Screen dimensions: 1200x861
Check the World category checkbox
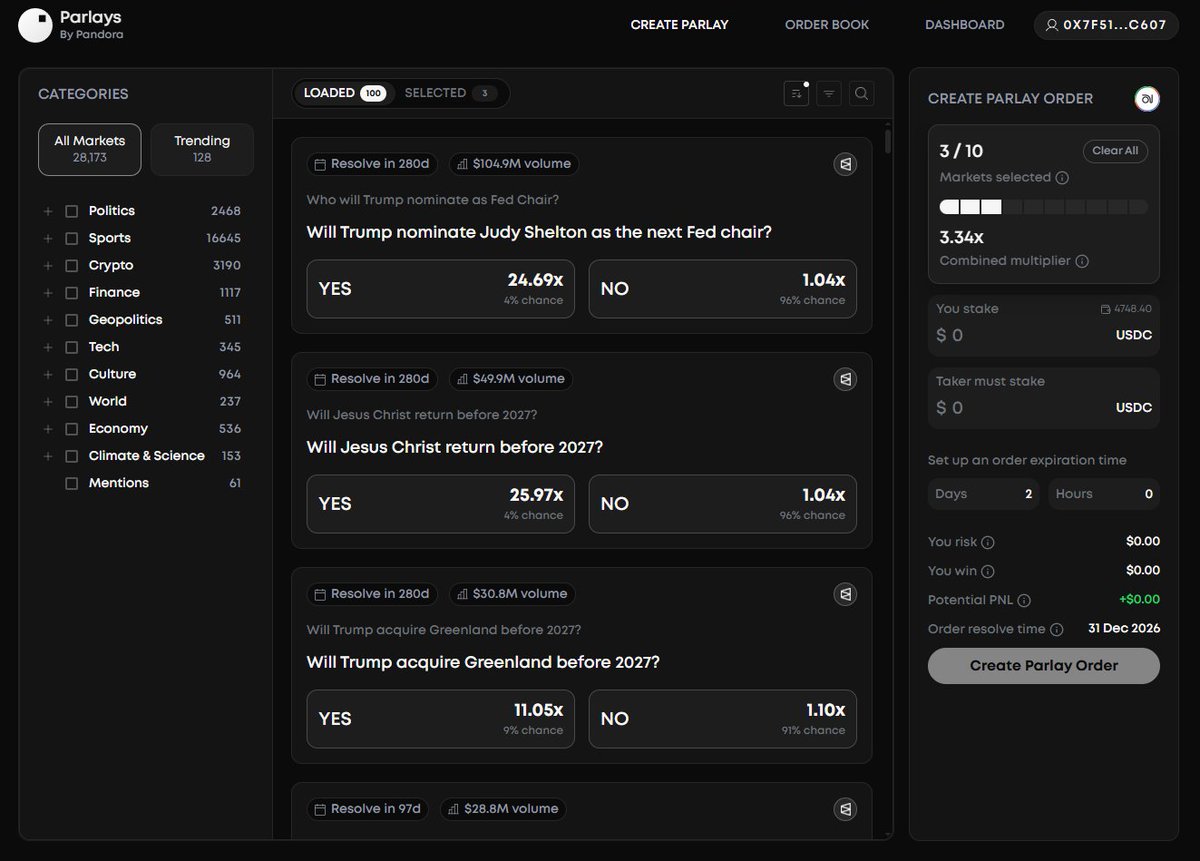pyautogui.click(x=71, y=402)
